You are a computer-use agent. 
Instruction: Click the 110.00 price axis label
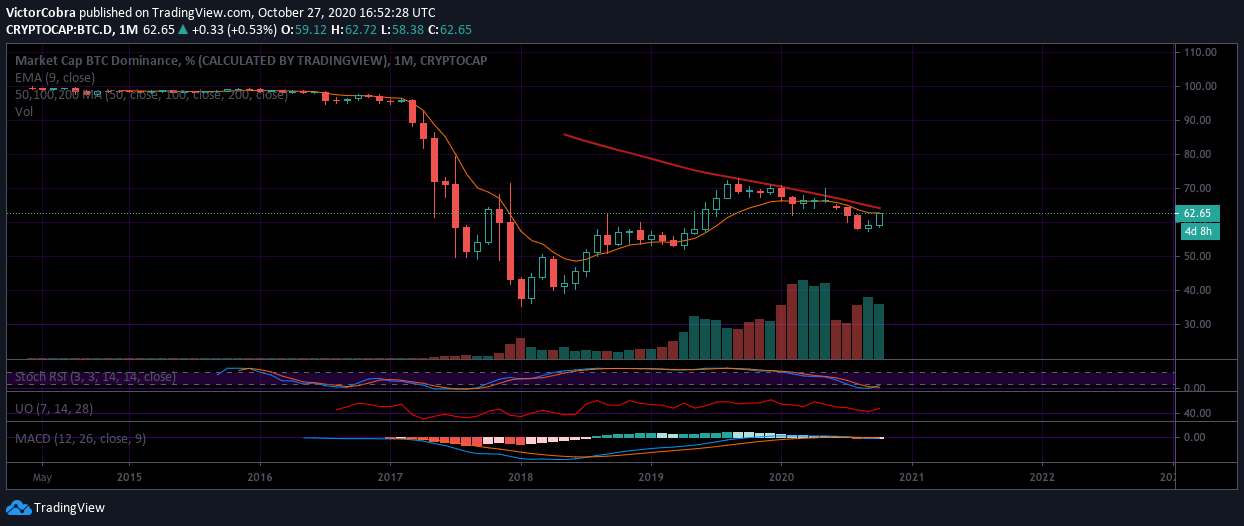(1199, 52)
